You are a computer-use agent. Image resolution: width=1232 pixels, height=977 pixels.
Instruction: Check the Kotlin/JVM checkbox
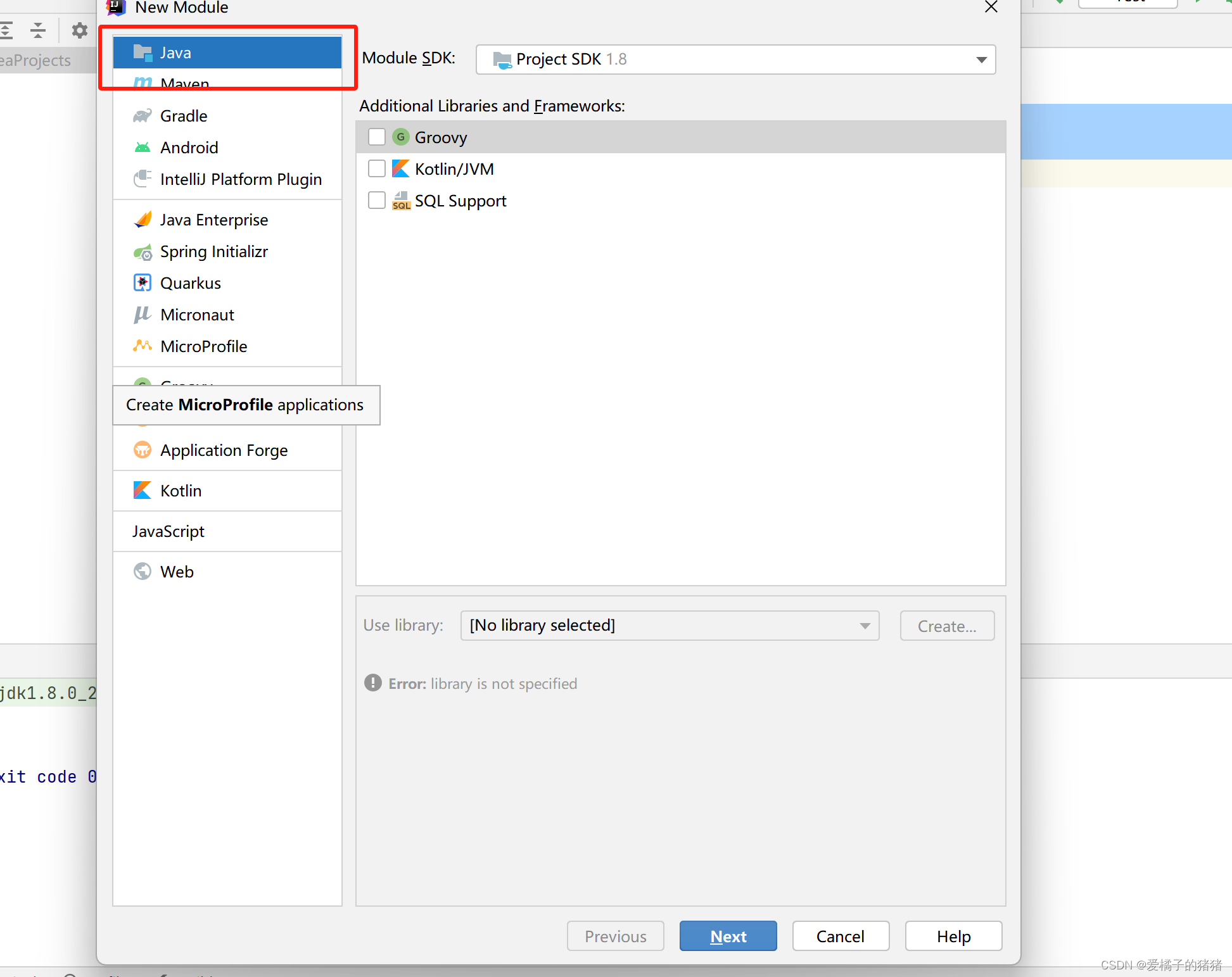tap(376, 169)
